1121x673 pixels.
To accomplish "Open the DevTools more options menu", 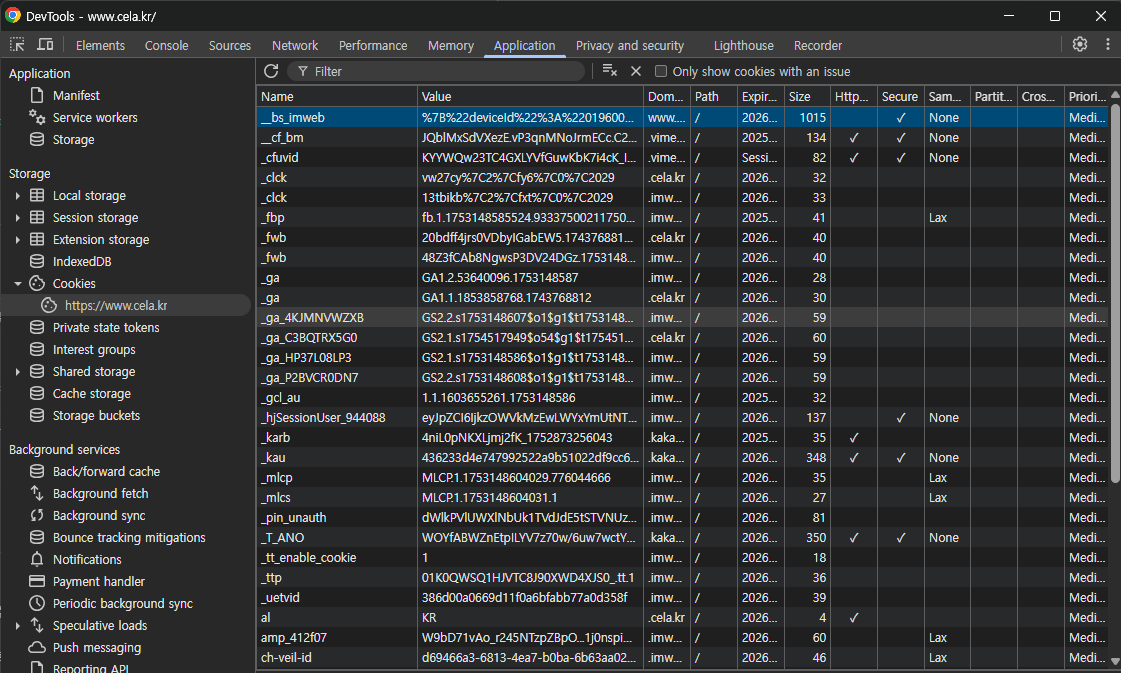I will point(1107,45).
